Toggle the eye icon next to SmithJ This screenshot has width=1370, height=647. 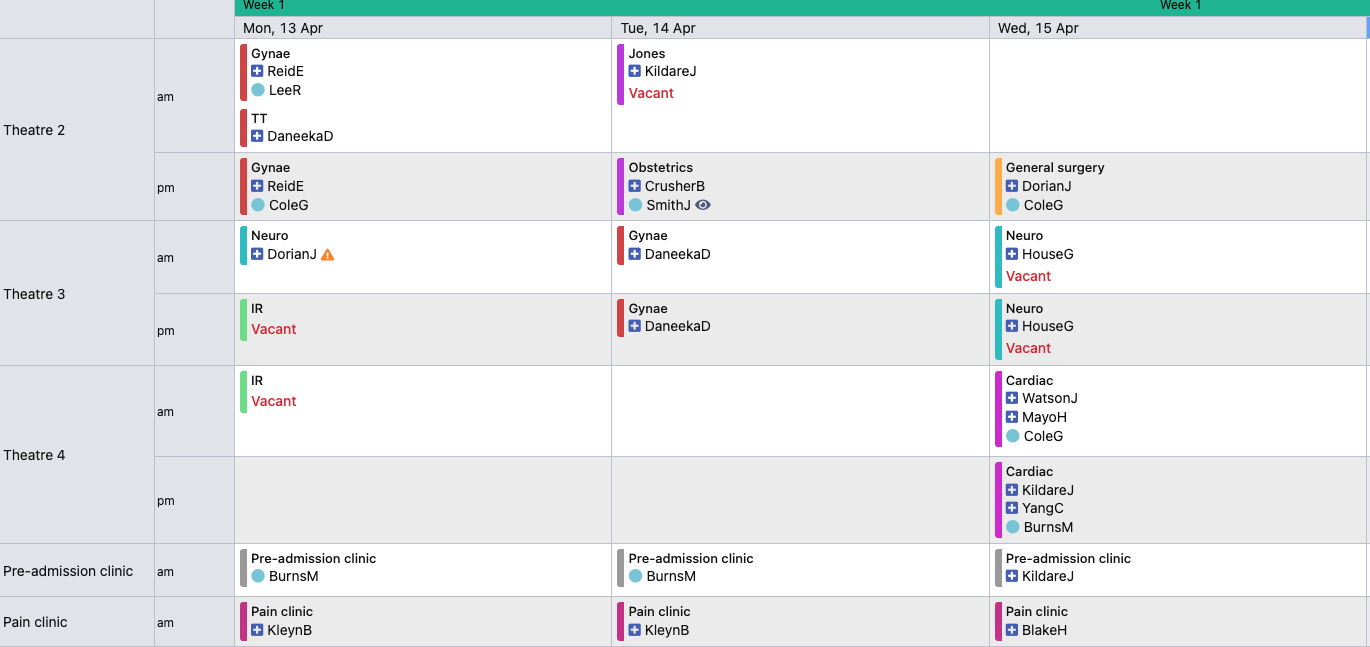point(703,205)
